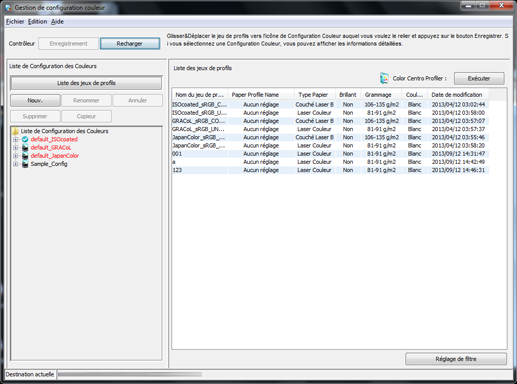Click the default_GRACoL configuration icon
Viewport: 517px width, 384px height.
coord(25,148)
